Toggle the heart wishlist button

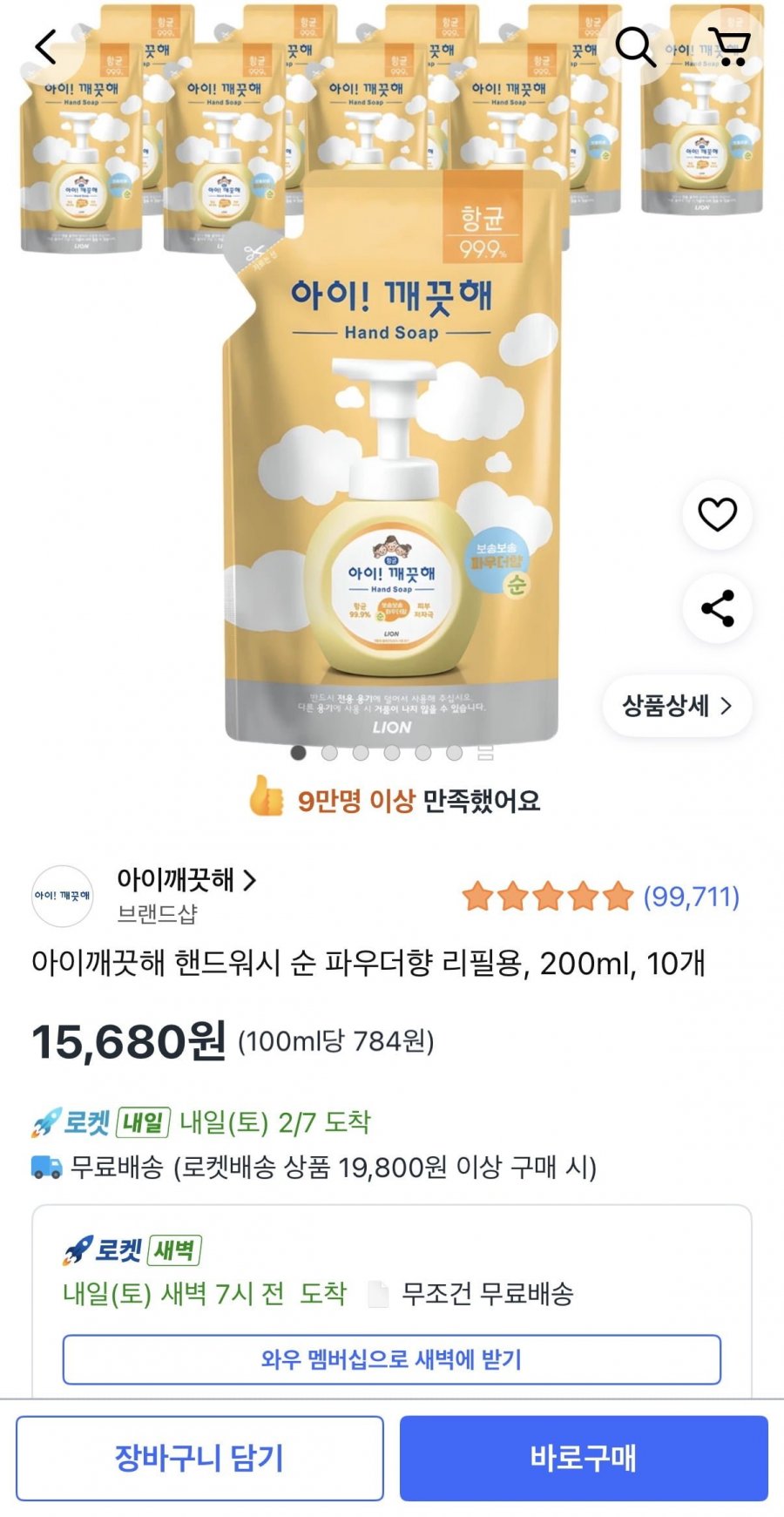[x=717, y=514]
